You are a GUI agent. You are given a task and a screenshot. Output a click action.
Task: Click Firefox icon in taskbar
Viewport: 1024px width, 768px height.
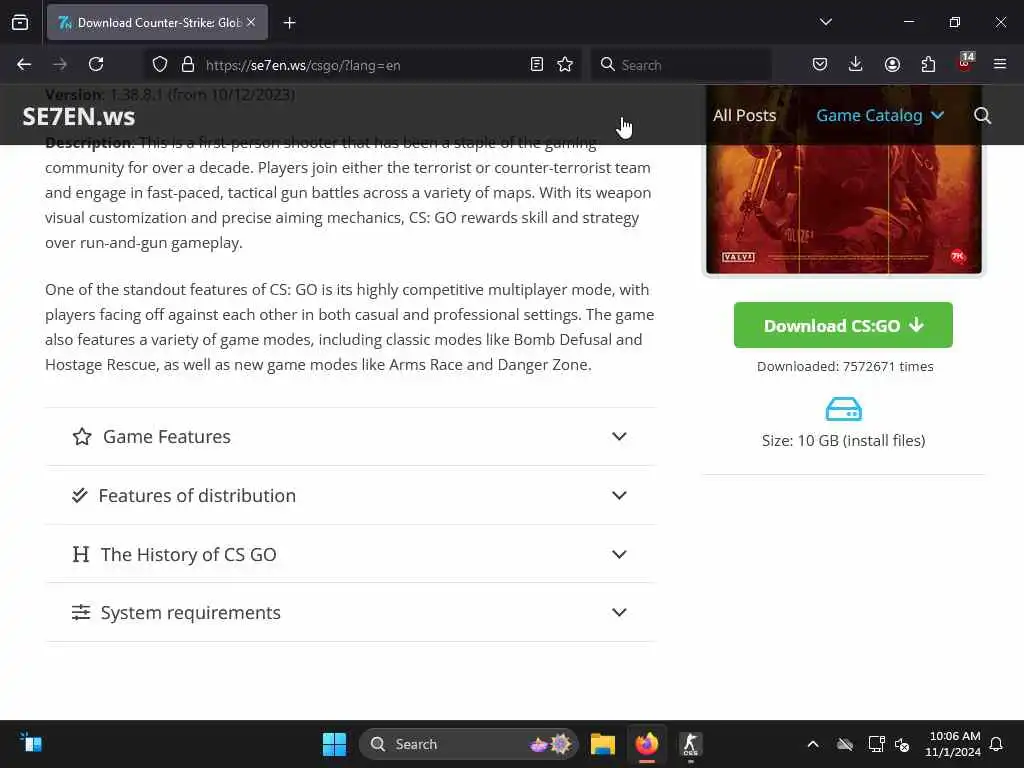tap(647, 744)
